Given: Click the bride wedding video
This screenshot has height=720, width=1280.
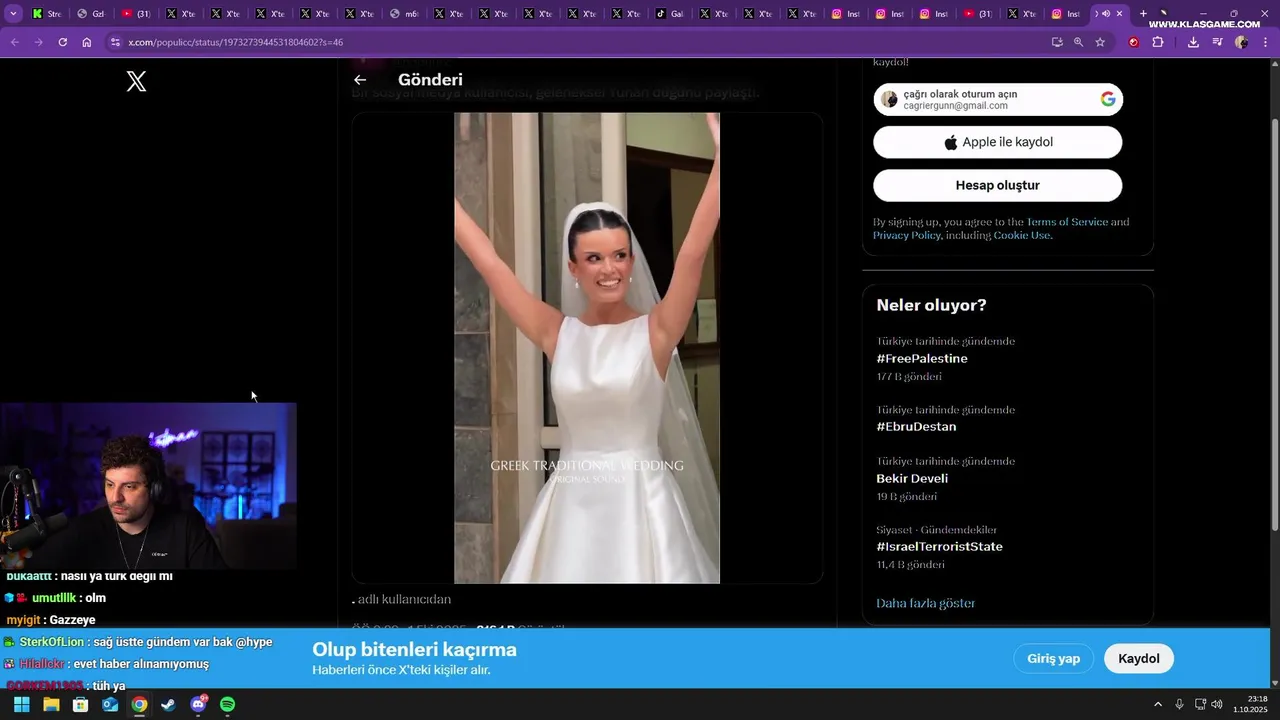Looking at the screenshot, I should coord(587,348).
